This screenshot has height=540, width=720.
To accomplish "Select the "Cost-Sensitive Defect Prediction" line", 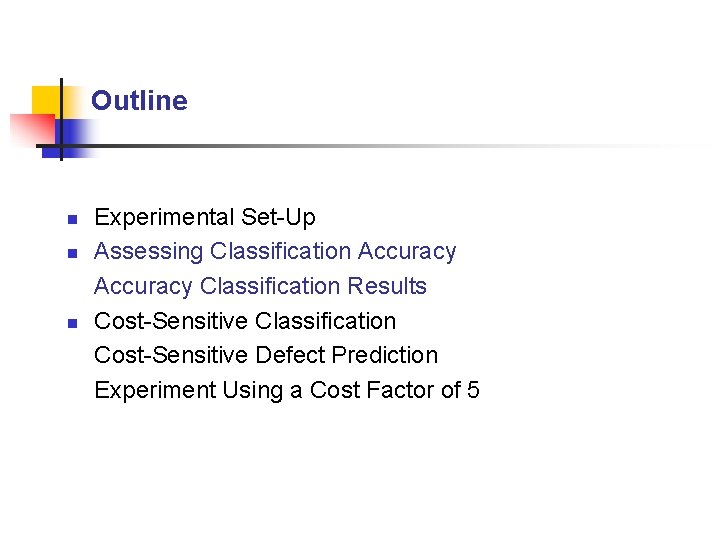I will coord(266,355).
